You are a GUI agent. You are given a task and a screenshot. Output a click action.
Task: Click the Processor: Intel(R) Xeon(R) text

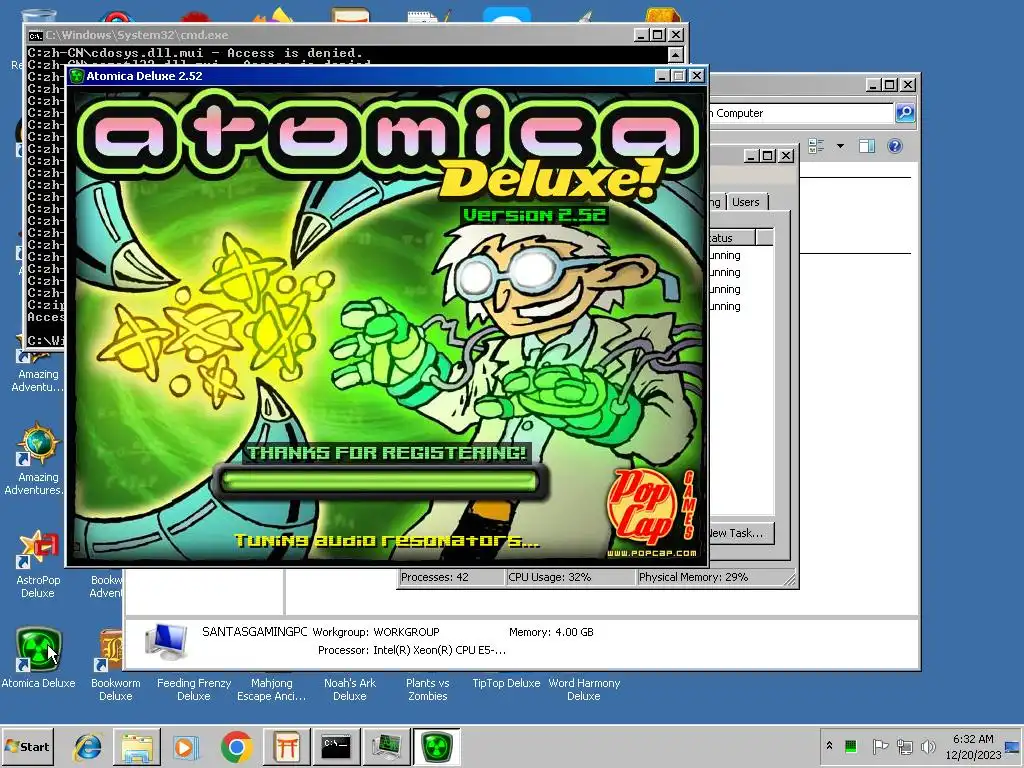point(412,650)
